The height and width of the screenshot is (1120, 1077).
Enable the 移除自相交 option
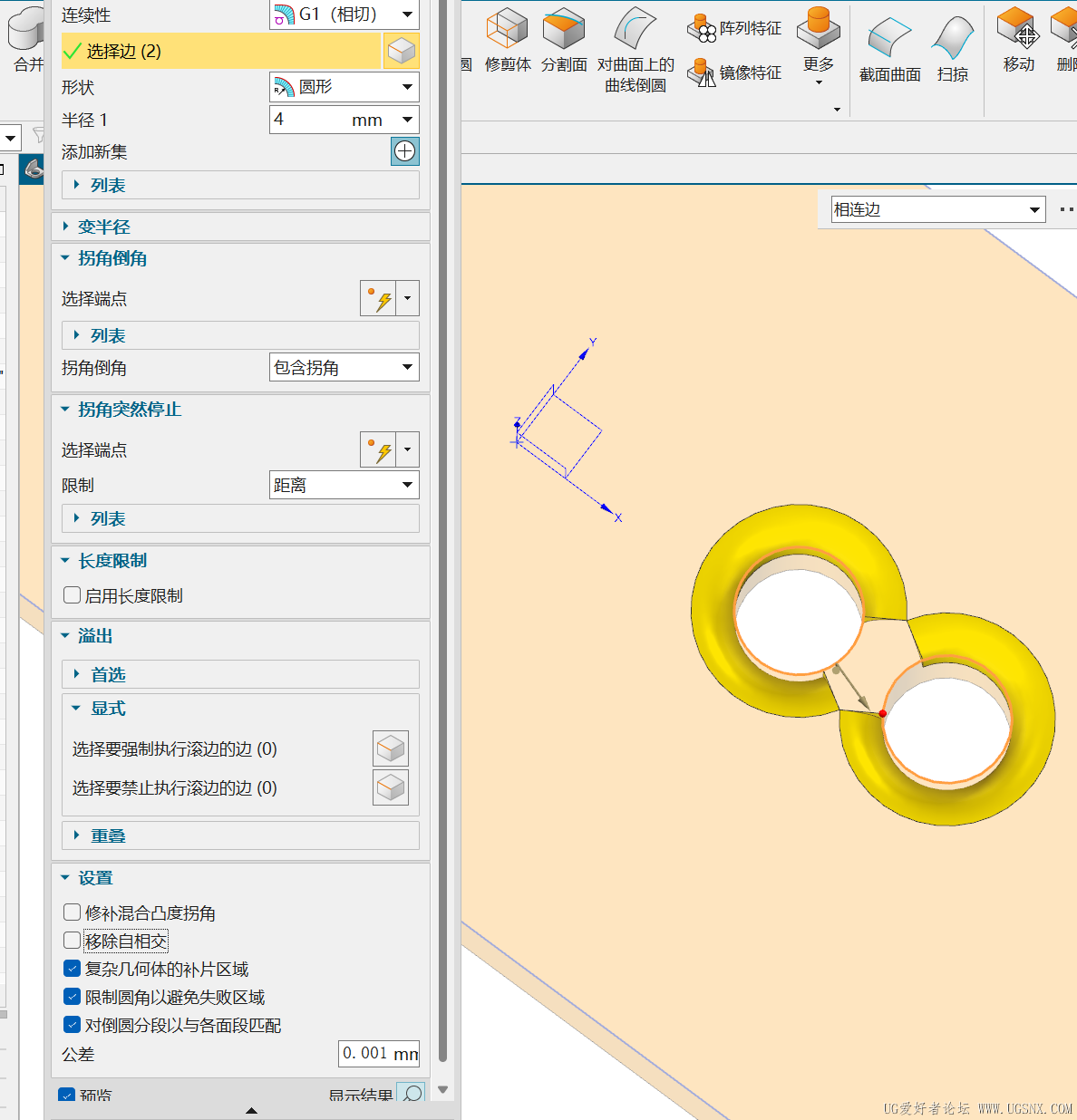tap(72, 940)
